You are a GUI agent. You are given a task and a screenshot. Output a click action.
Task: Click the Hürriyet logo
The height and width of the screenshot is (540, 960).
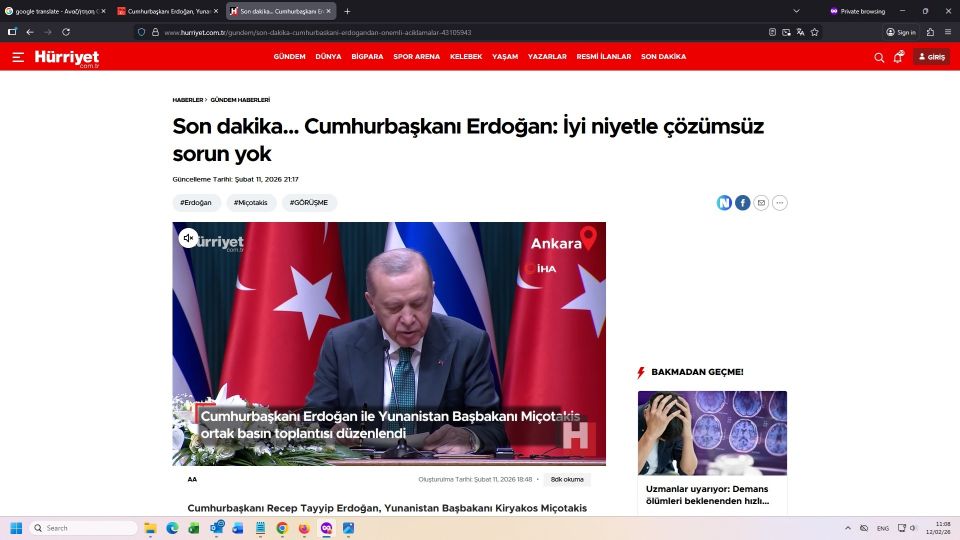pyautogui.click(x=67, y=58)
